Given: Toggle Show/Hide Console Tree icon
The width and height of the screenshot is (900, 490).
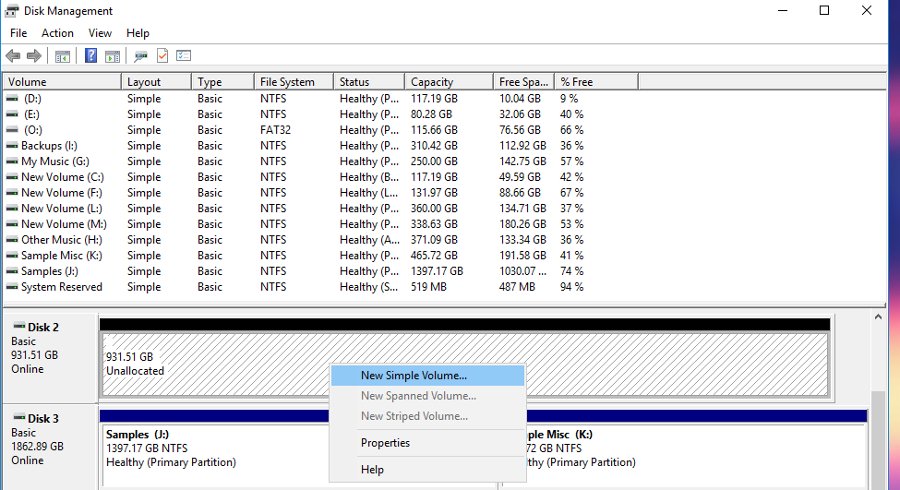Looking at the screenshot, I should [x=63, y=56].
